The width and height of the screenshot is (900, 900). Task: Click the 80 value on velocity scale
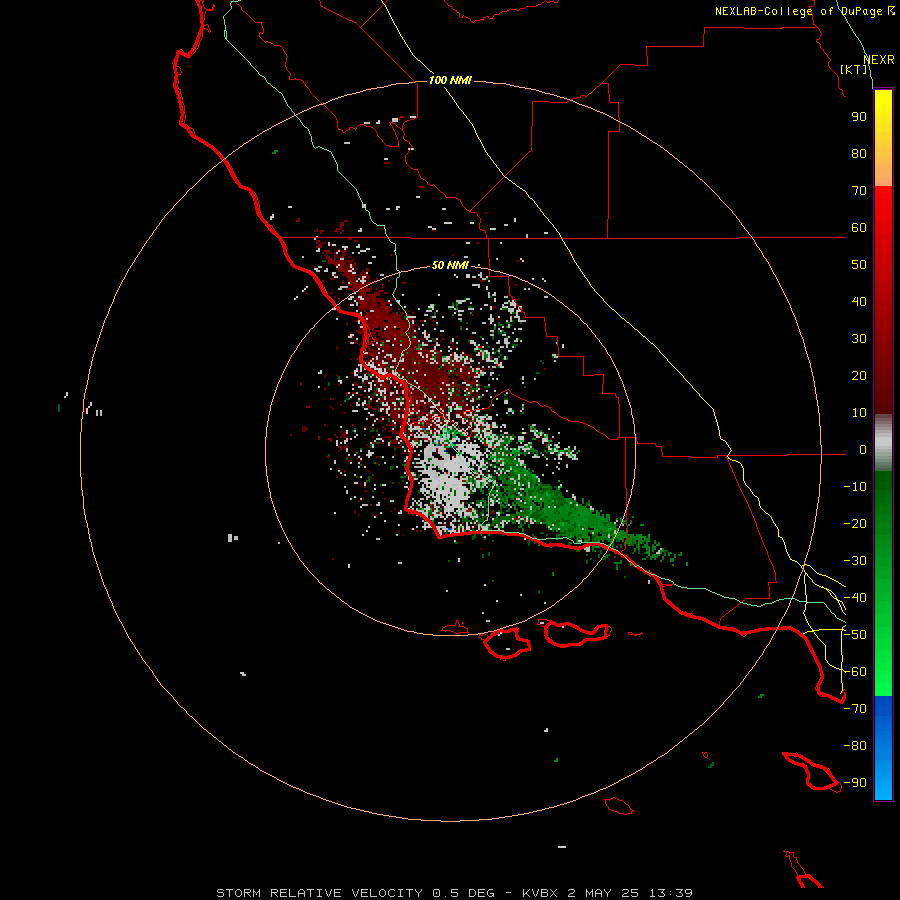(859, 154)
